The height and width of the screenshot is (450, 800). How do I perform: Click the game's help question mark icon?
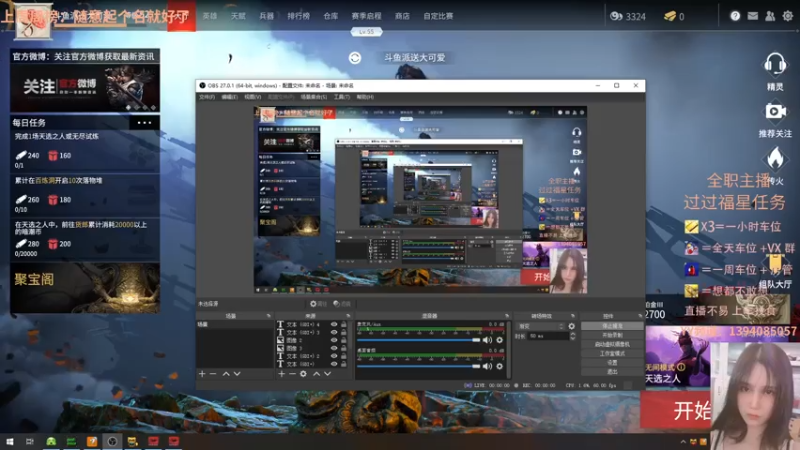[735, 16]
